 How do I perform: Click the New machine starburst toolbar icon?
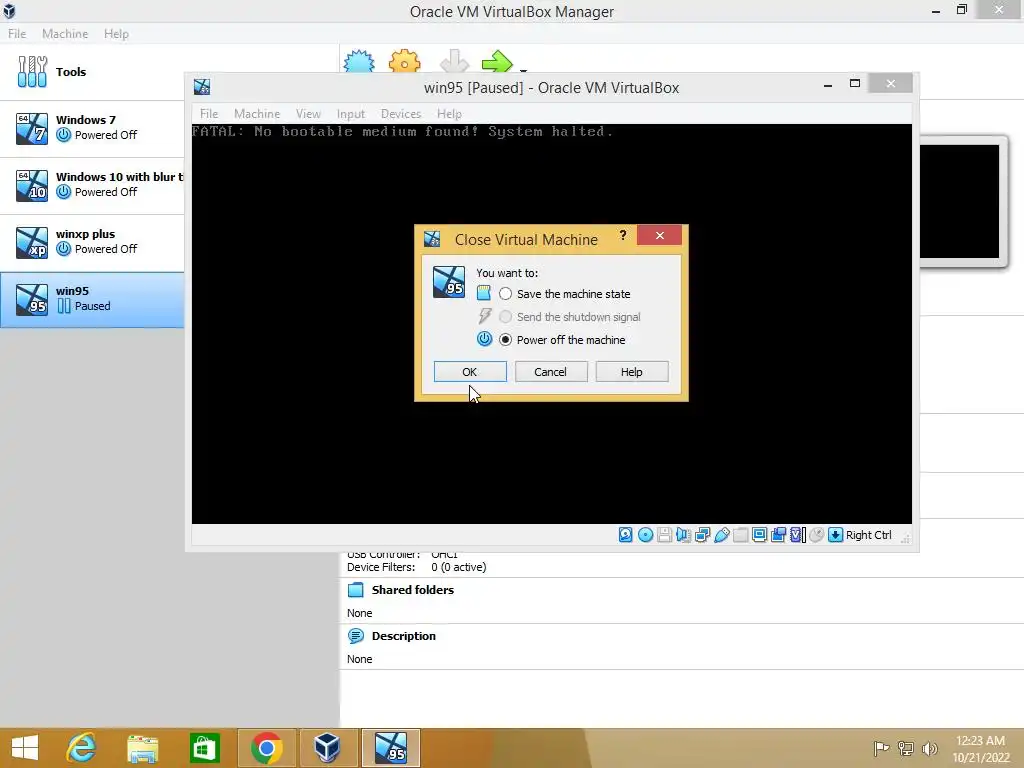coord(359,61)
